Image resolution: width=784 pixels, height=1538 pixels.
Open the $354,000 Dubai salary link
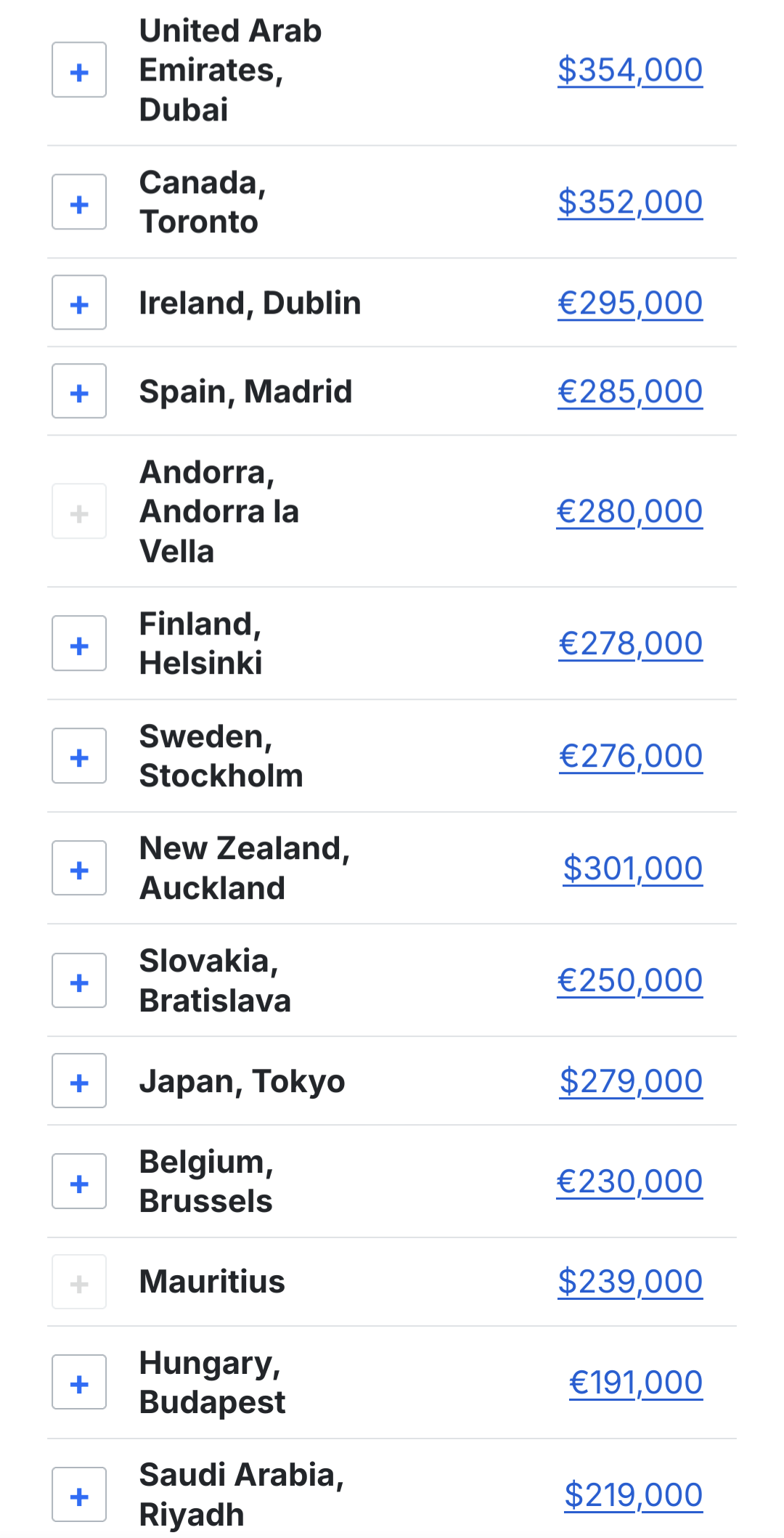point(630,70)
